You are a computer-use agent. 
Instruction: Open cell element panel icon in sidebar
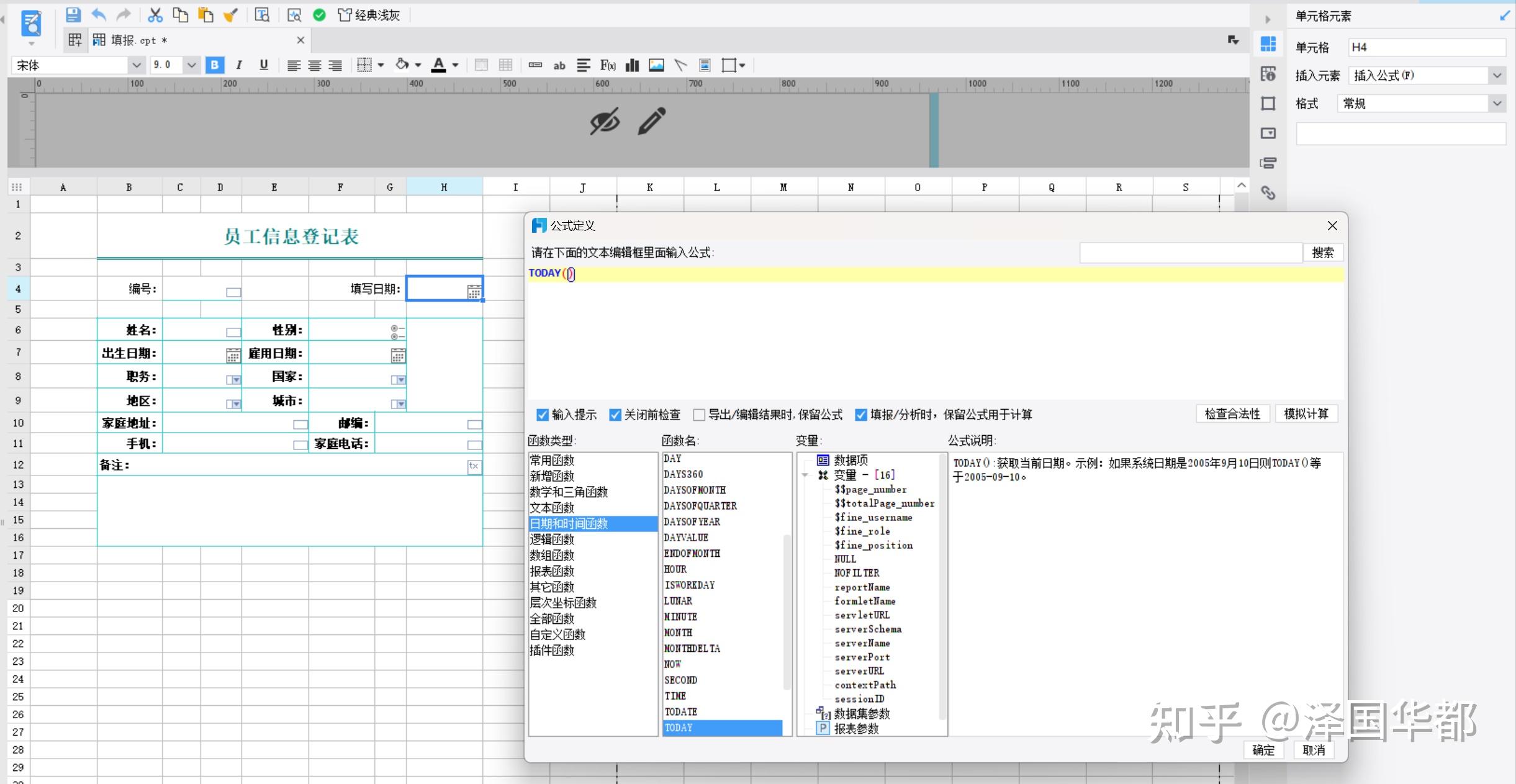coord(1268,44)
